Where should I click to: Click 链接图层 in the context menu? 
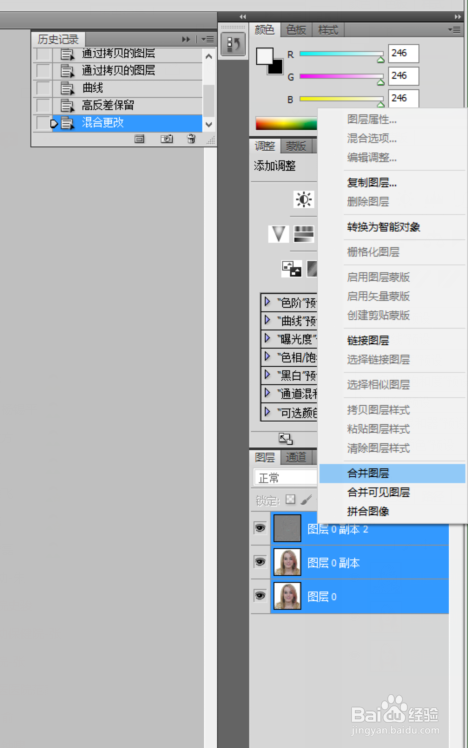[x=392, y=341]
